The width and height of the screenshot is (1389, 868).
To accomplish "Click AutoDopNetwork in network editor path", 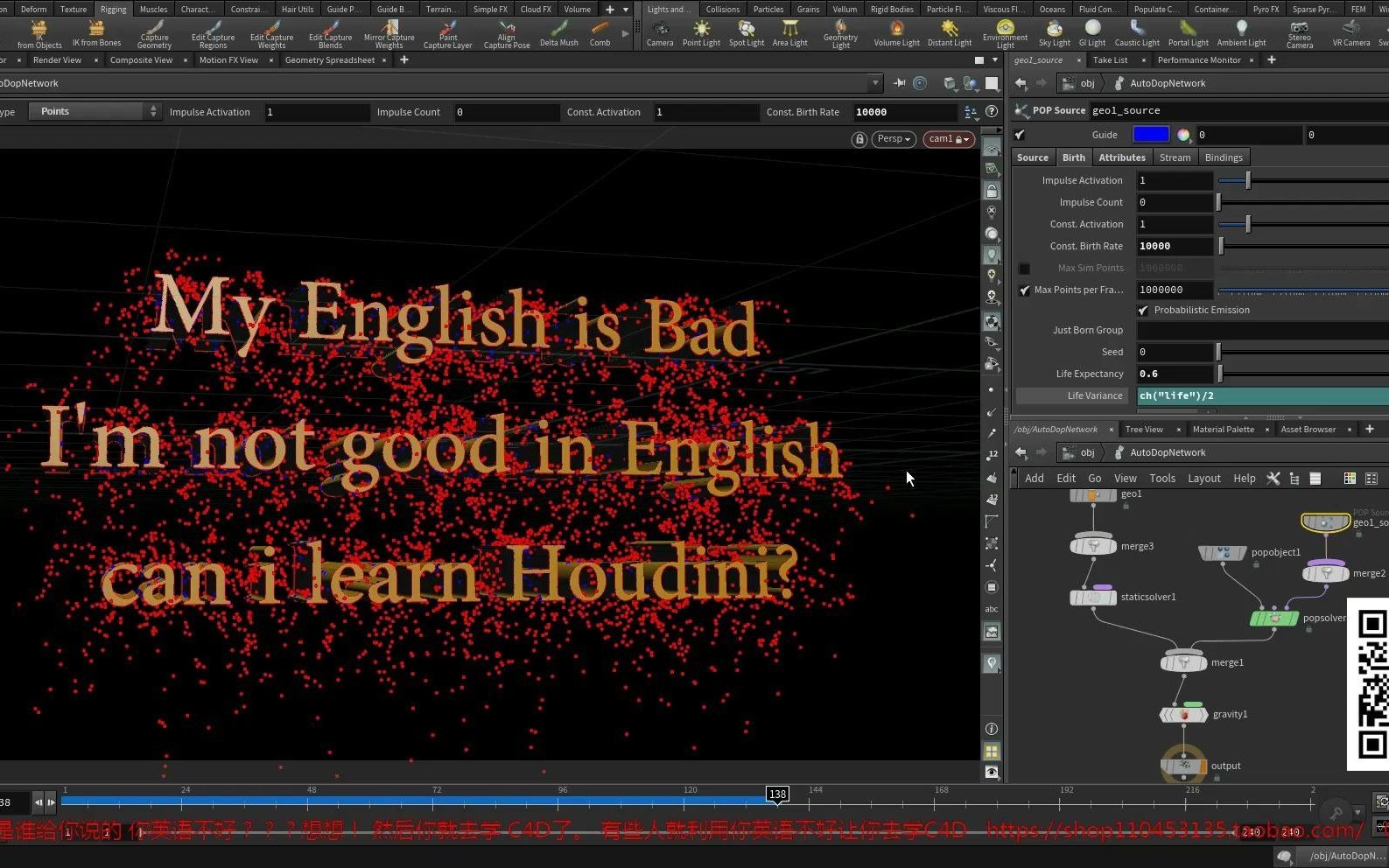I will click(x=1168, y=453).
